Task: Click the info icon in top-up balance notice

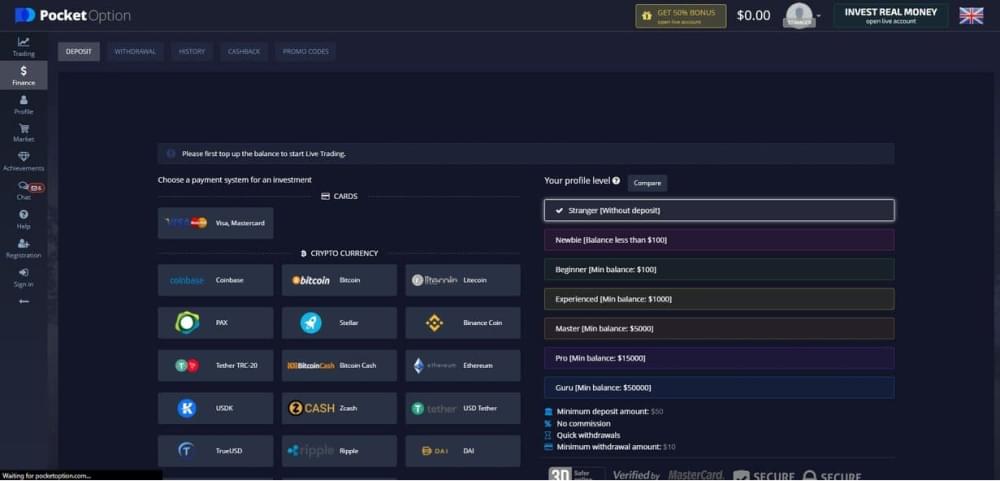Action: click(x=170, y=154)
